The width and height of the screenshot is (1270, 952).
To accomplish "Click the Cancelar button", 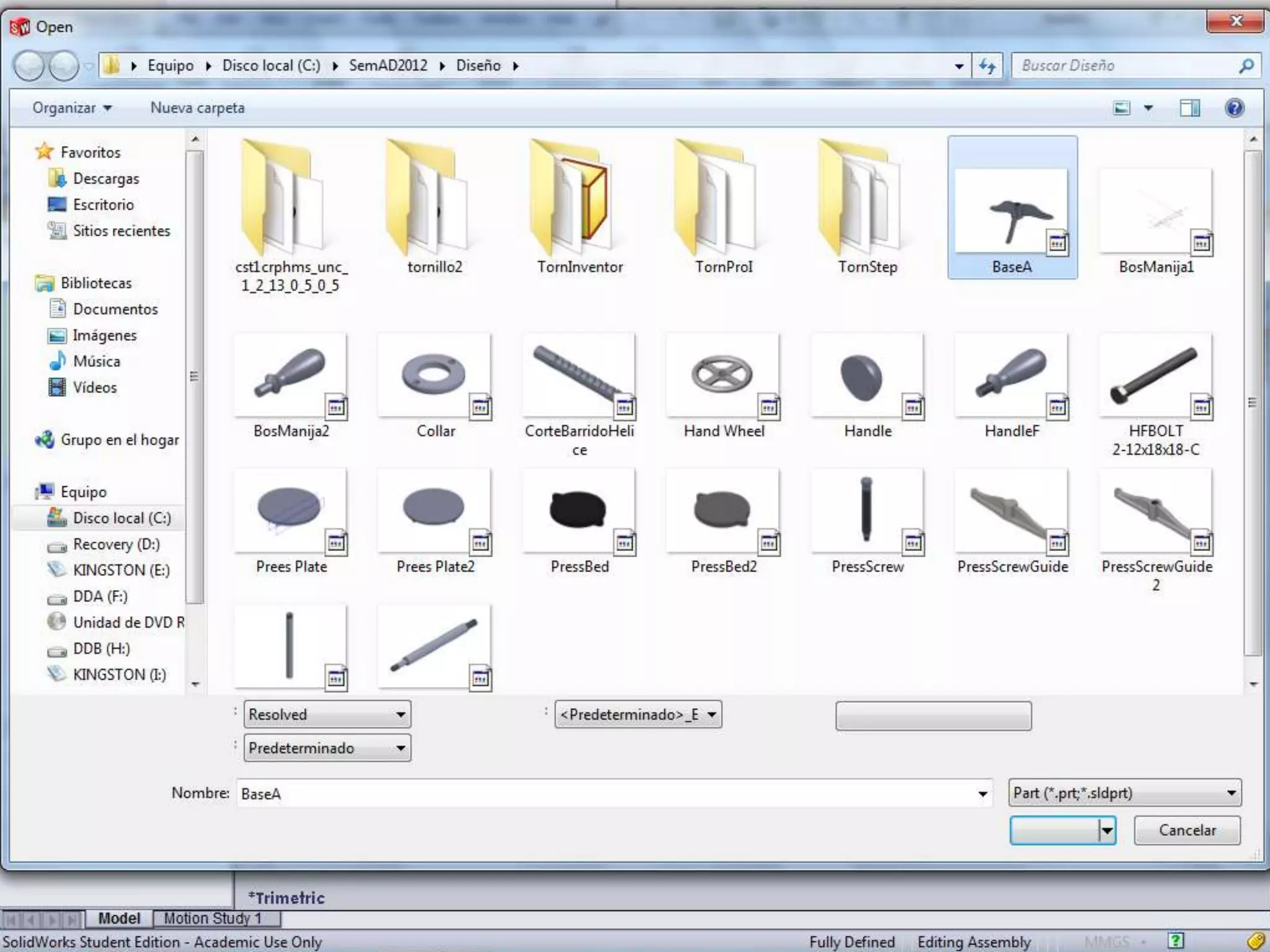I will [x=1187, y=830].
